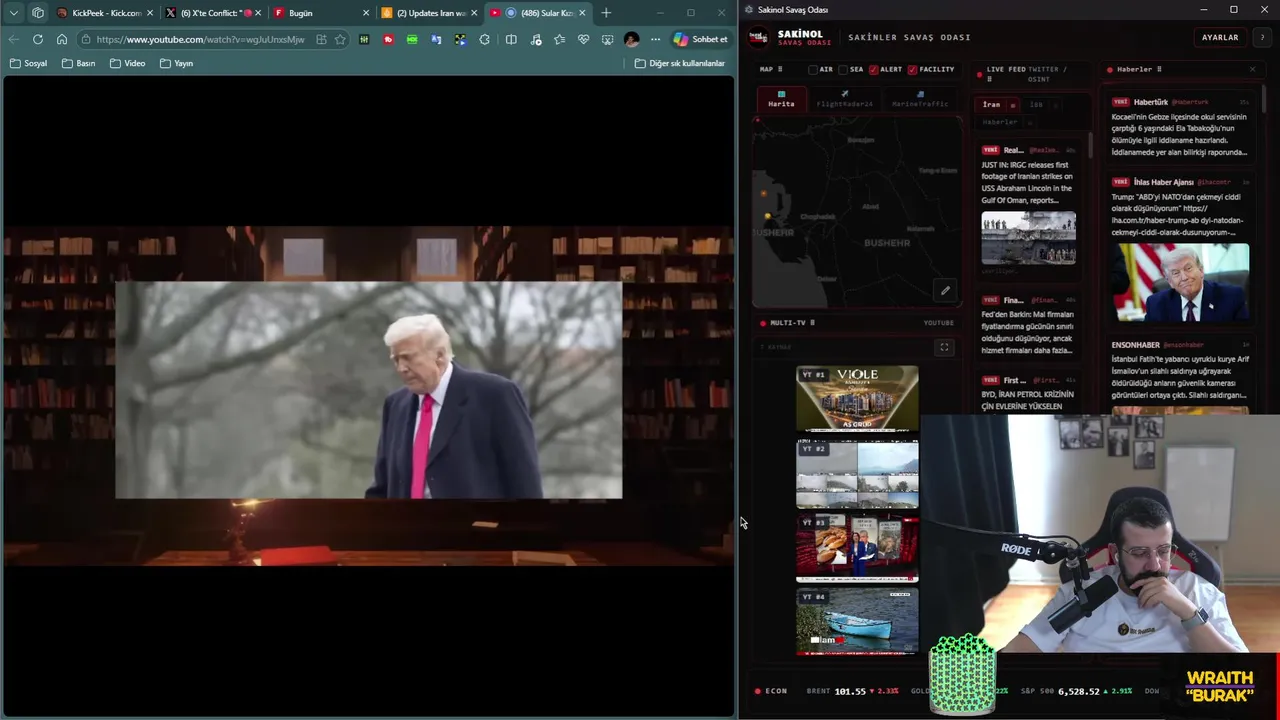The width and height of the screenshot is (1280, 720).
Task: Open AYARLAR settings button
Action: 1220,37
